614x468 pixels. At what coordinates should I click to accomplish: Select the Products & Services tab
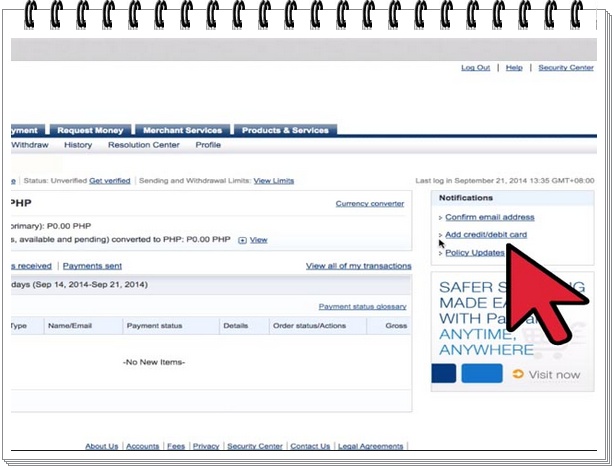(x=285, y=130)
